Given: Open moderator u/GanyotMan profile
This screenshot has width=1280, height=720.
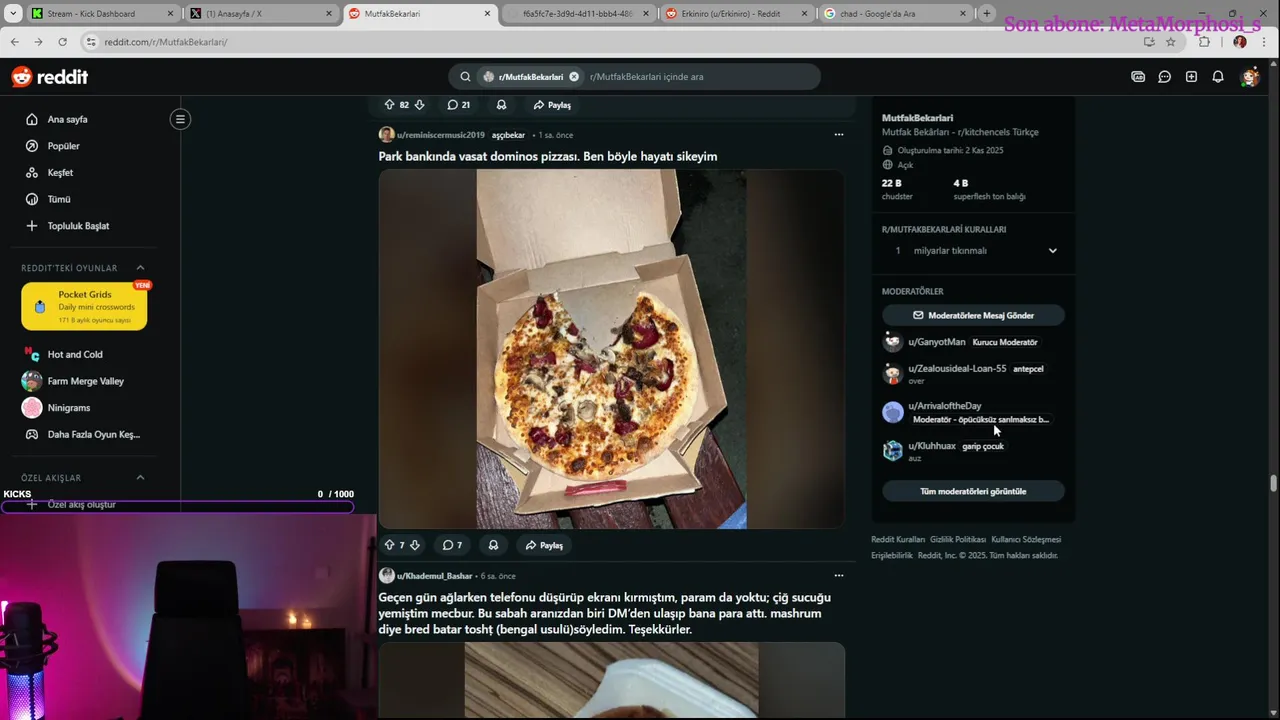Looking at the screenshot, I should pyautogui.click(x=937, y=342).
